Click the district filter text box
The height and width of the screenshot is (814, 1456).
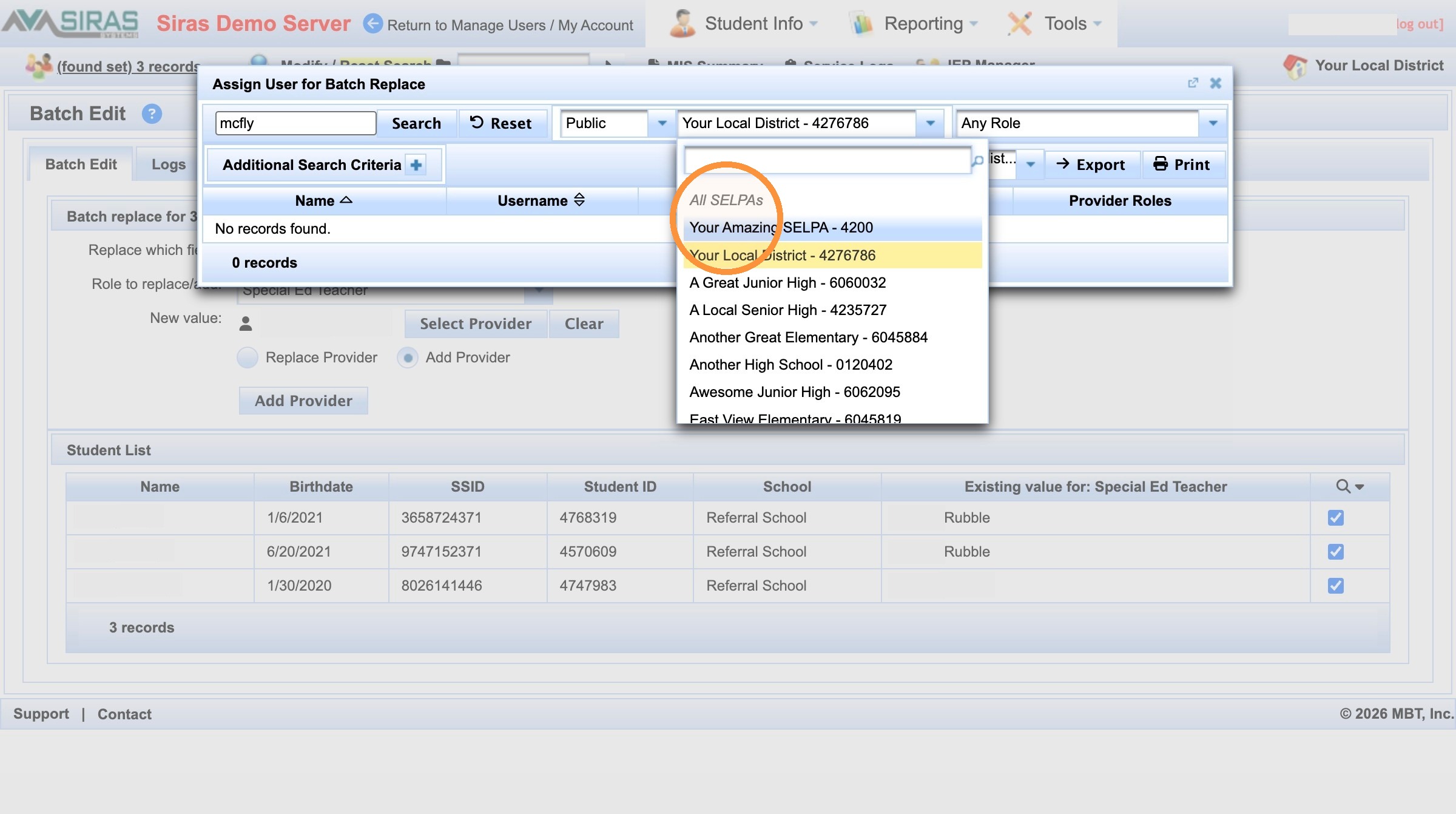pos(827,161)
